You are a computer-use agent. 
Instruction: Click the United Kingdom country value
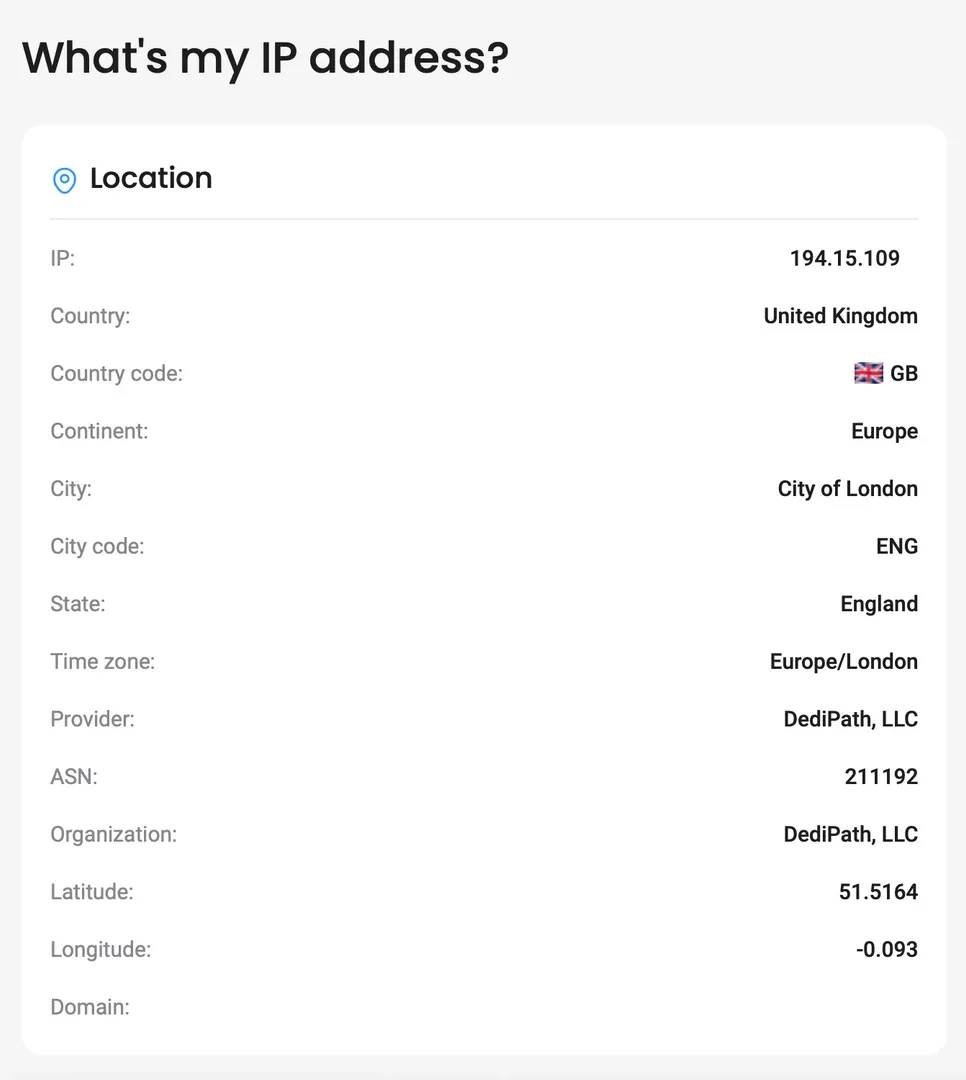tap(840, 316)
